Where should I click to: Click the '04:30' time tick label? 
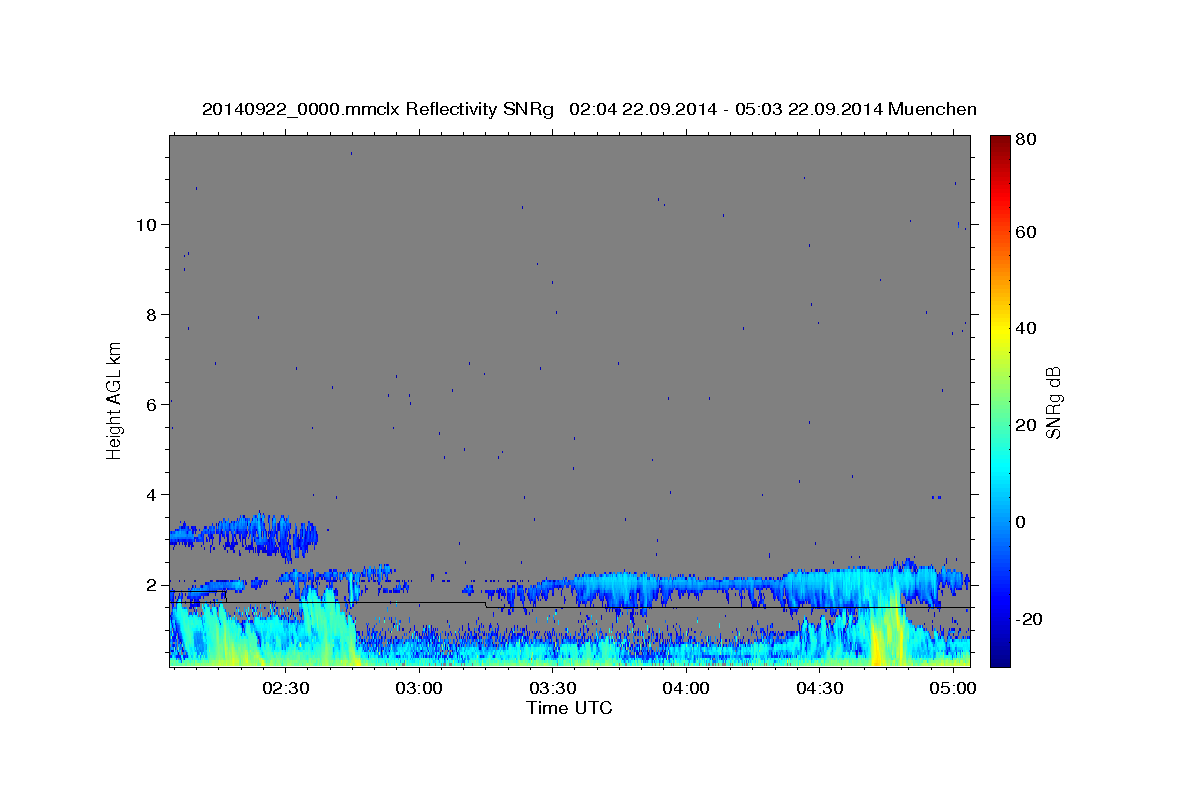(820, 689)
